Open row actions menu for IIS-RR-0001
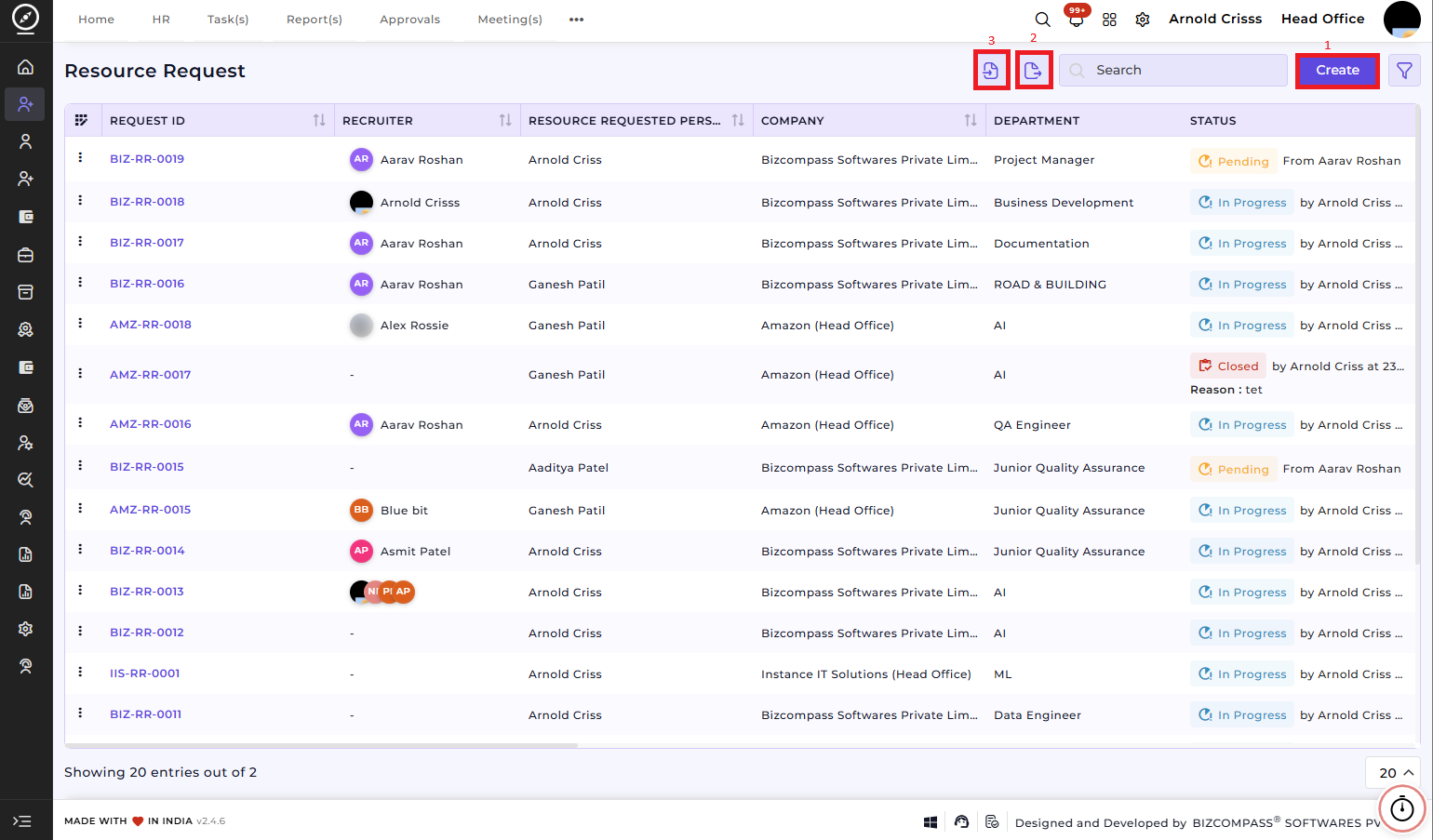1433x840 pixels. (80, 672)
